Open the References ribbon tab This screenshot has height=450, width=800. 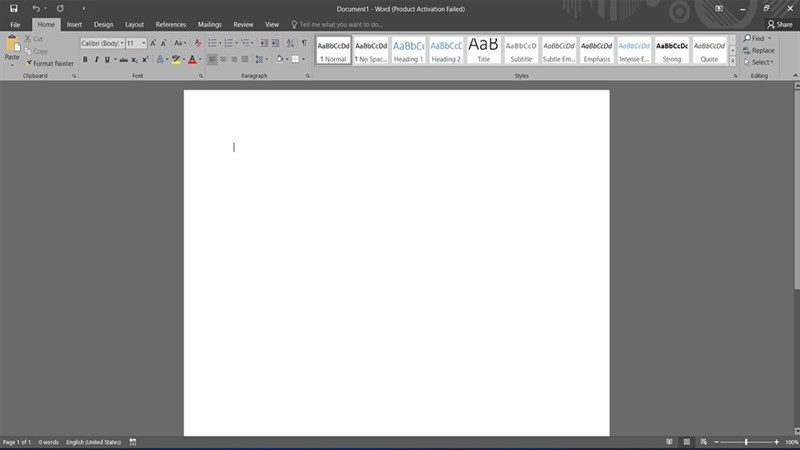click(171, 24)
